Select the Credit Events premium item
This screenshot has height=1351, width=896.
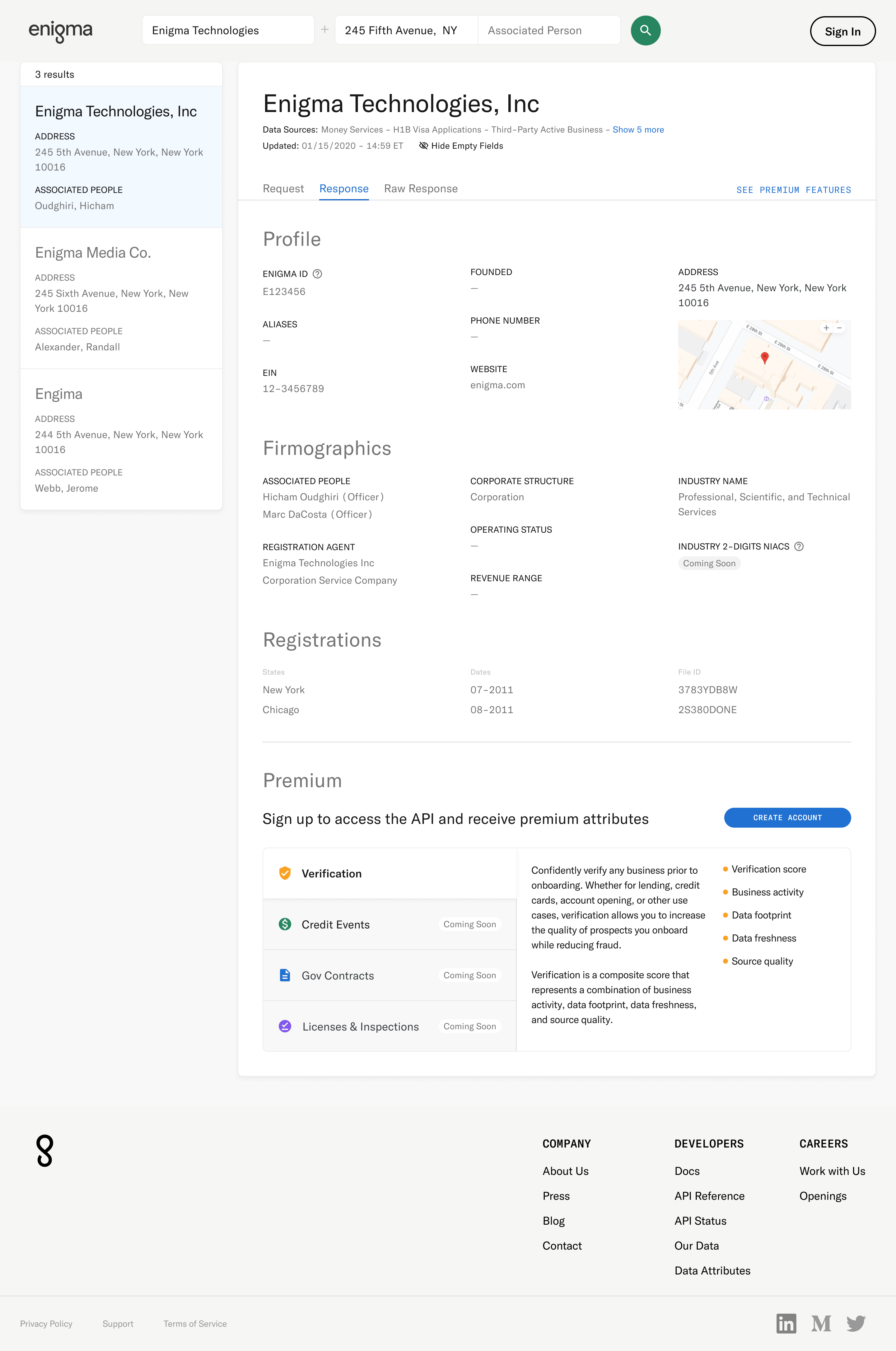(390, 924)
